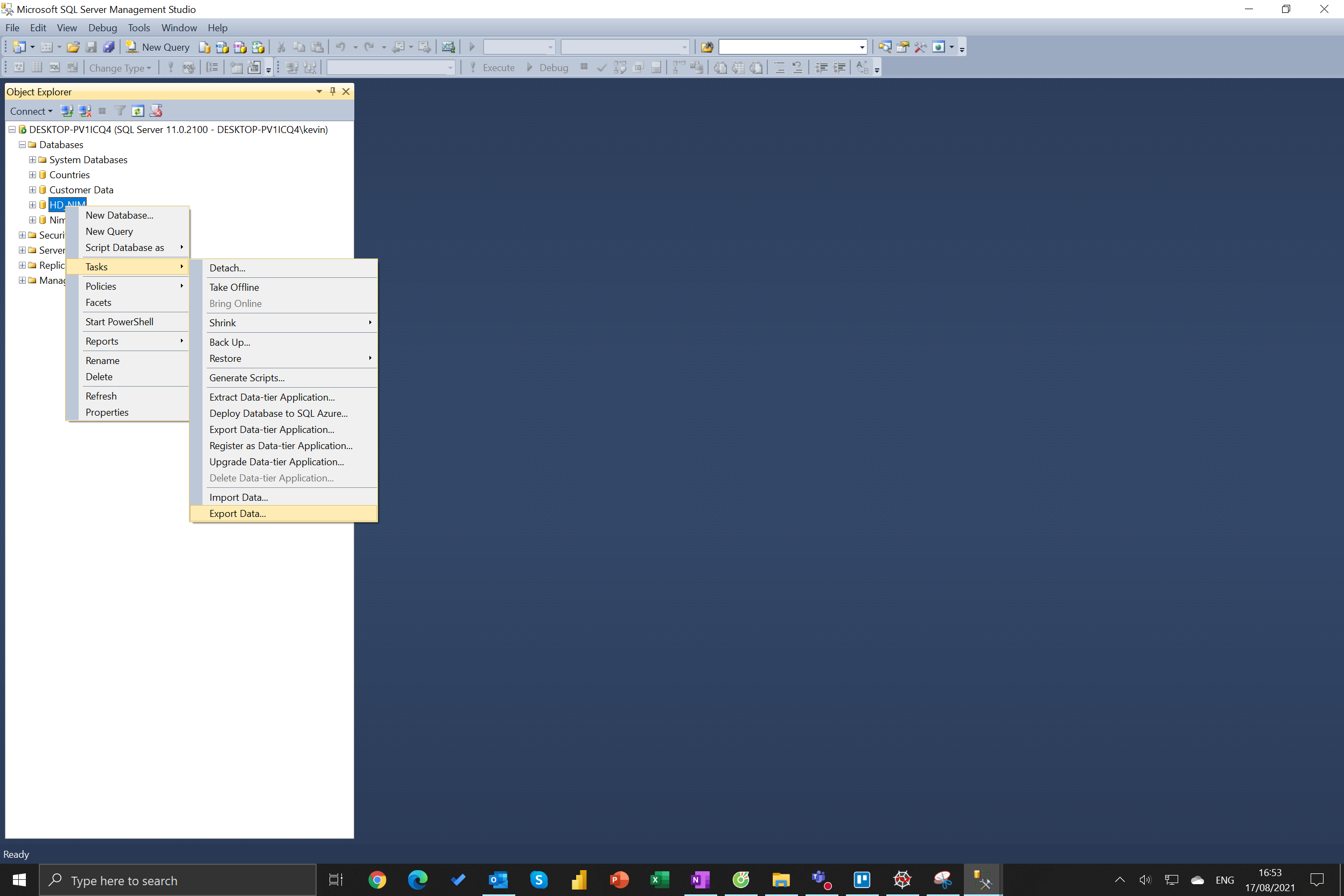Open the Toolbox hammer and wrench icon
The height and width of the screenshot is (896, 1344).
coord(921,47)
